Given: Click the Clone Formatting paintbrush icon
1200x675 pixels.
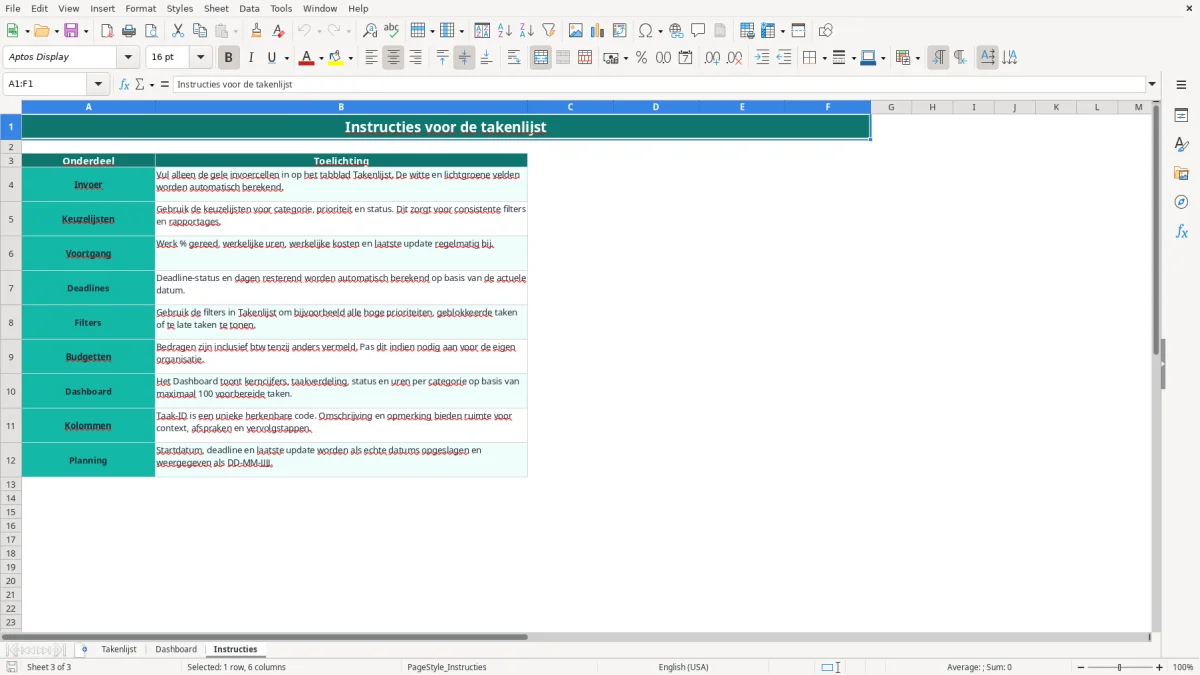Looking at the screenshot, I should pyautogui.click(x=256, y=30).
